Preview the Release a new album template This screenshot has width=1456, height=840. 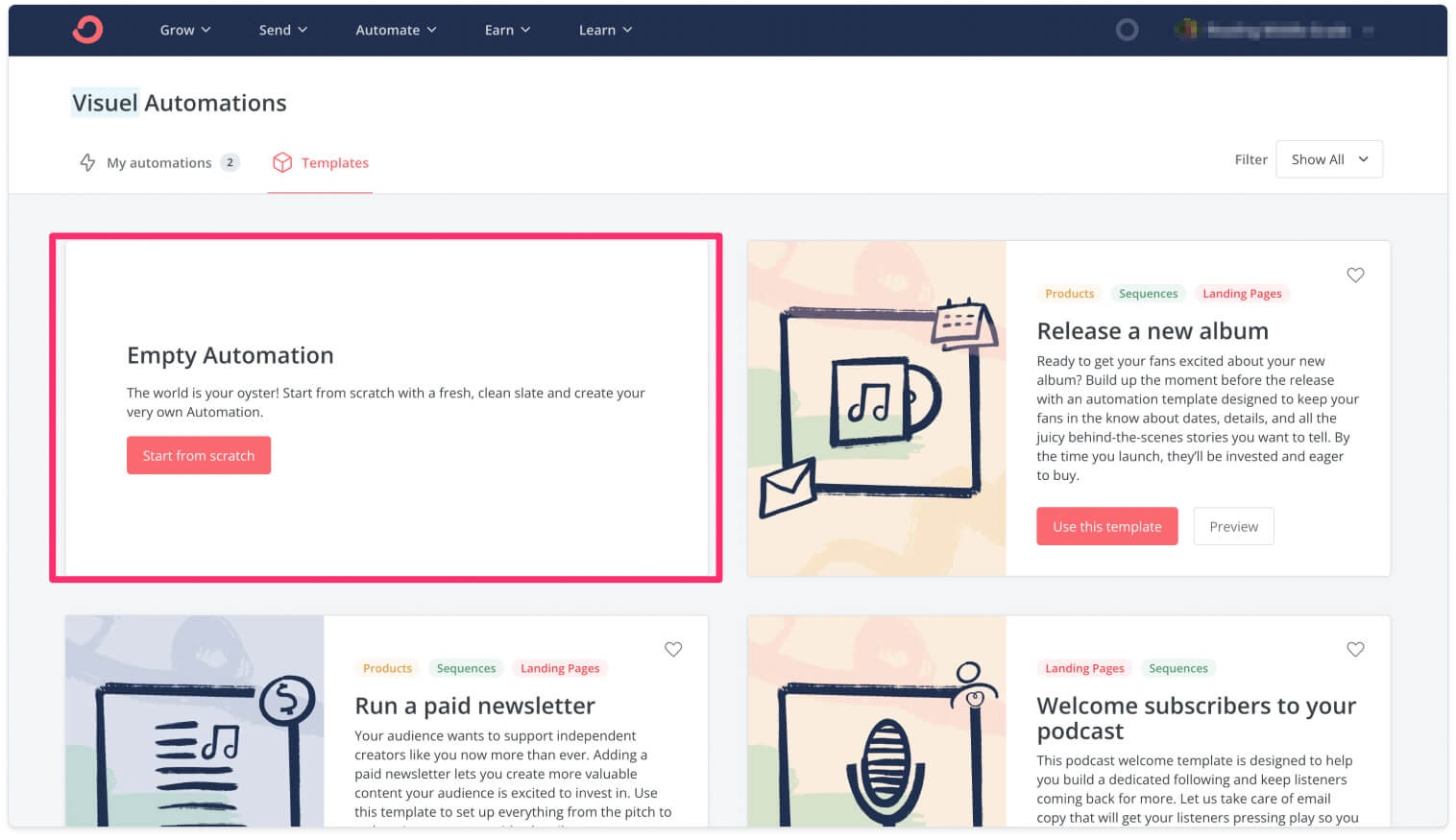(x=1233, y=526)
